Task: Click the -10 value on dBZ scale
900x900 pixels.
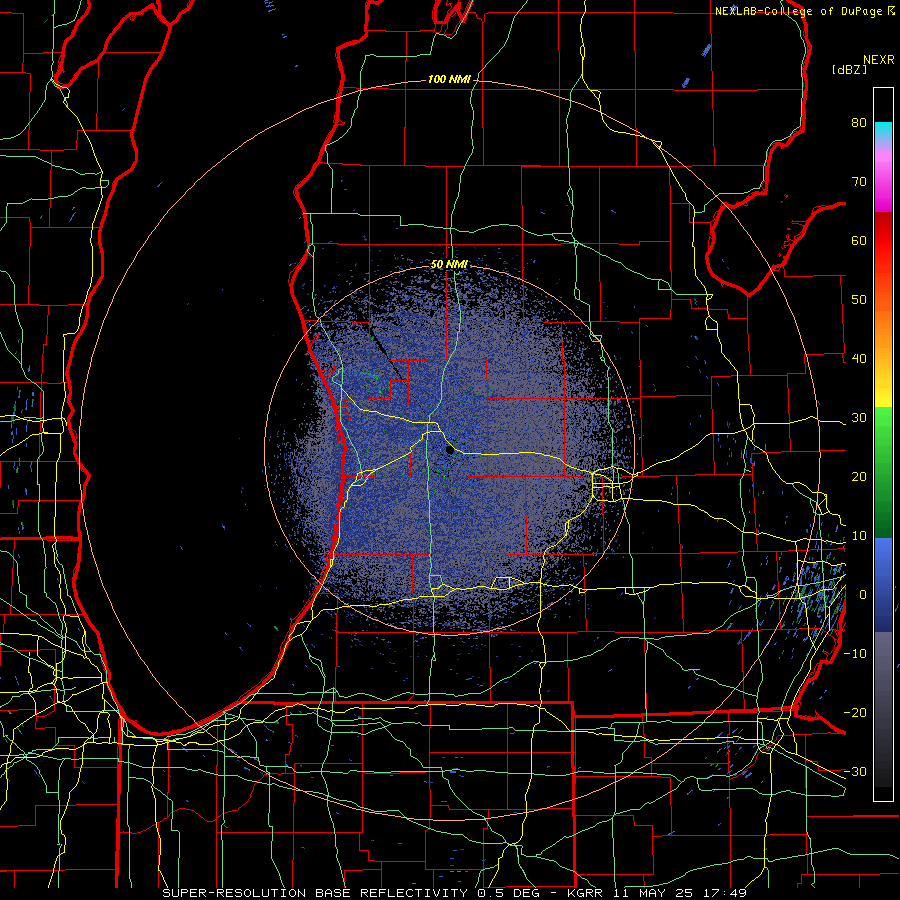Action: [x=855, y=654]
